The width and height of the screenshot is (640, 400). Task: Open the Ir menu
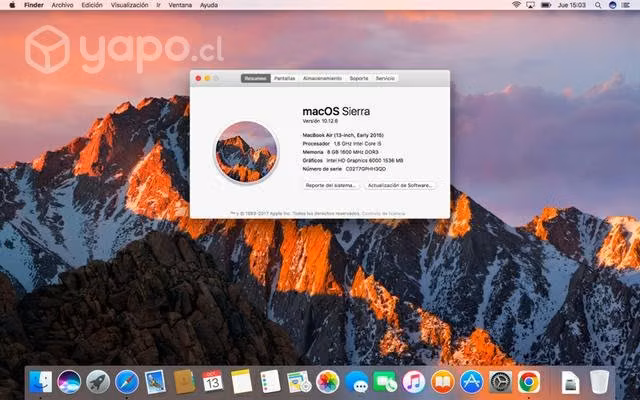158,5
